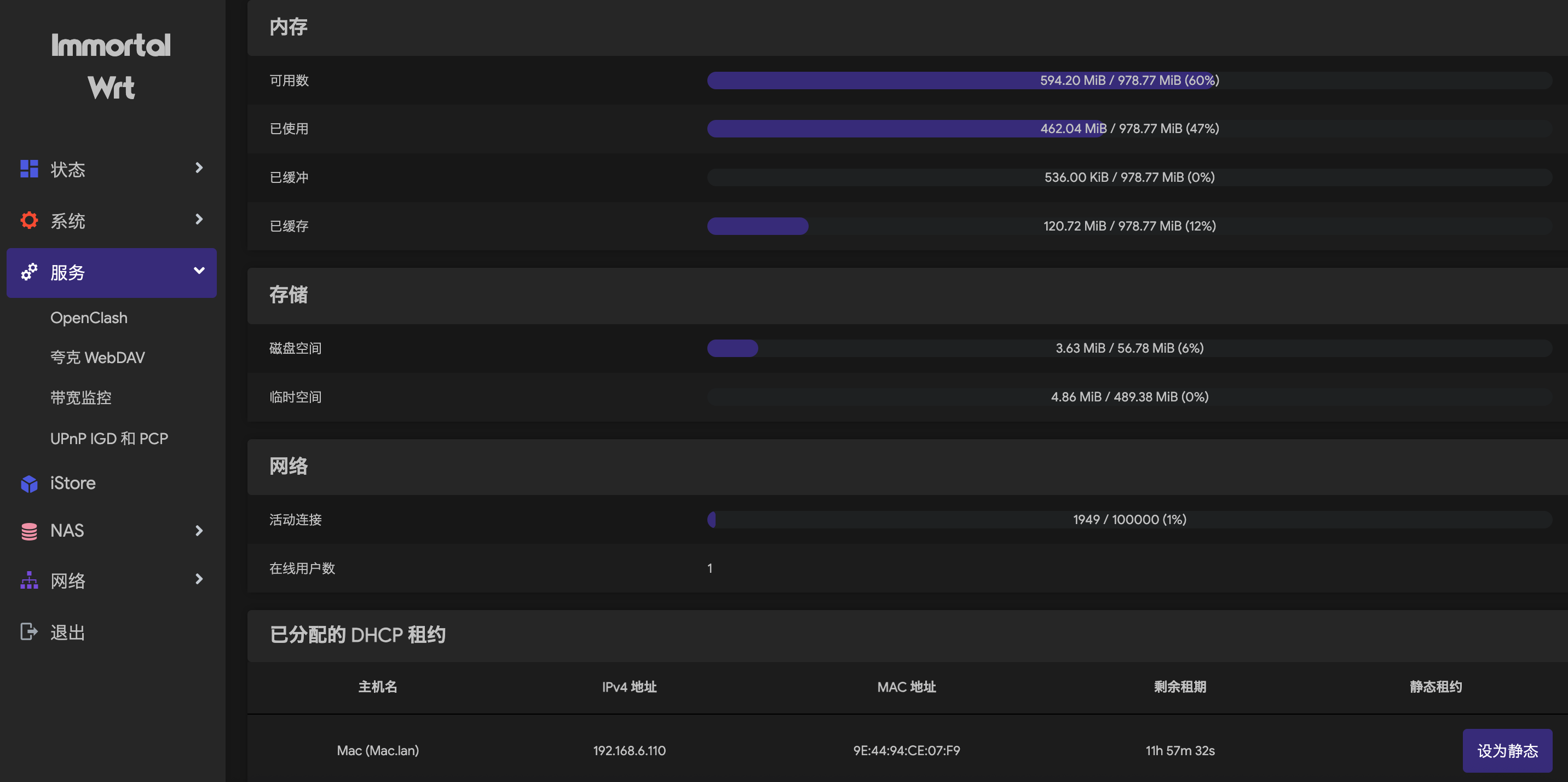This screenshot has height=782, width=1568.
Task: Click the NAS database stack icon
Action: point(28,531)
